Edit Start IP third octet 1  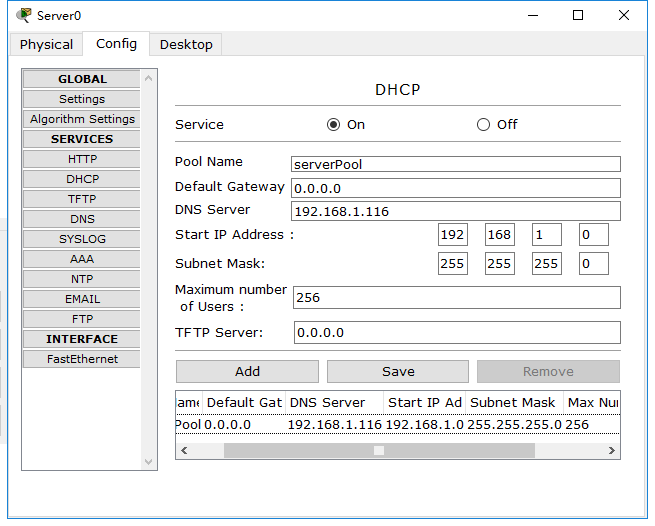click(x=547, y=235)
